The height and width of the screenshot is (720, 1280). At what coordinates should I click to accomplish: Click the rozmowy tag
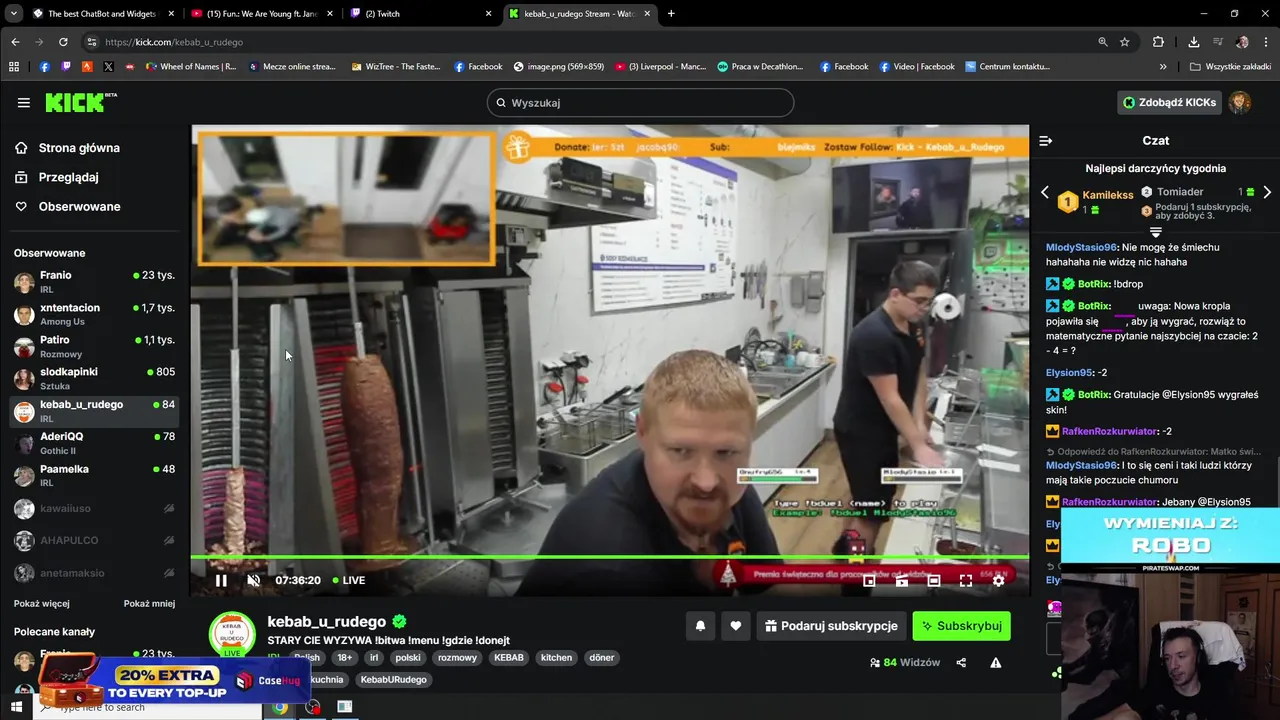click(457, 658)
